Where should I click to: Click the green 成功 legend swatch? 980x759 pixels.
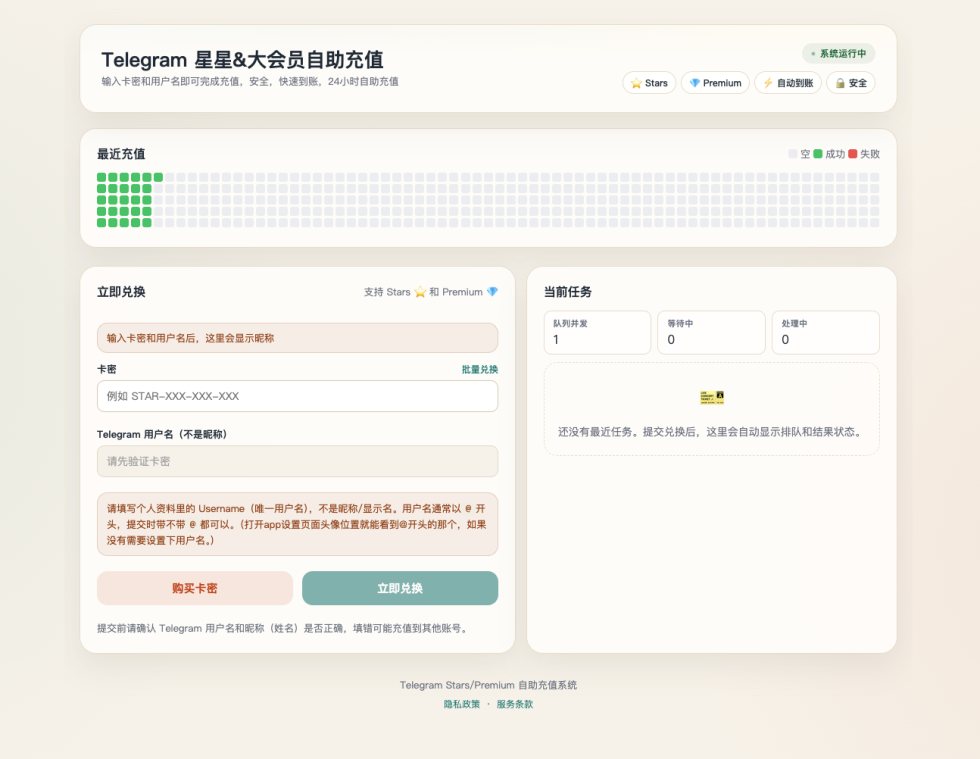(x=818, y=154)
